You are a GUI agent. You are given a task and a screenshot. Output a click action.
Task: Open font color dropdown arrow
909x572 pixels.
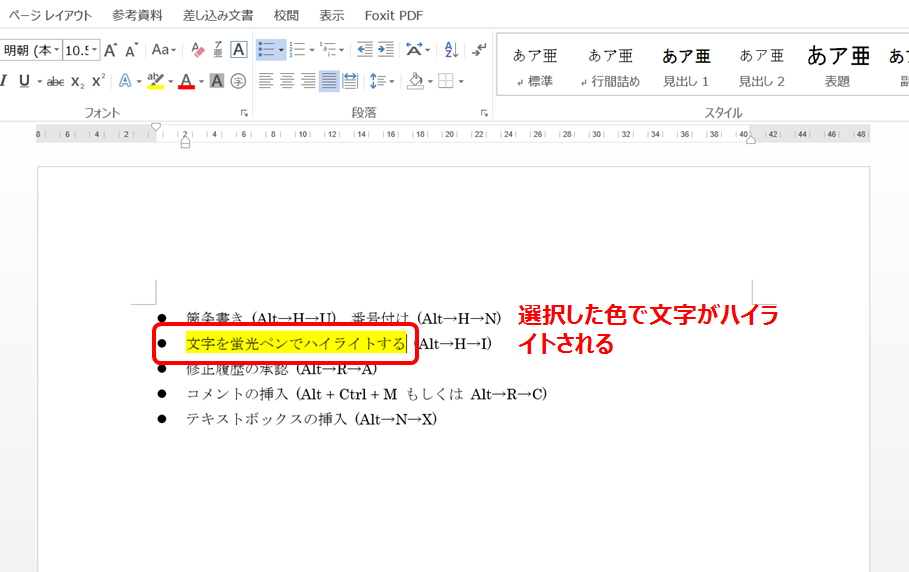[x=201, y=81]
